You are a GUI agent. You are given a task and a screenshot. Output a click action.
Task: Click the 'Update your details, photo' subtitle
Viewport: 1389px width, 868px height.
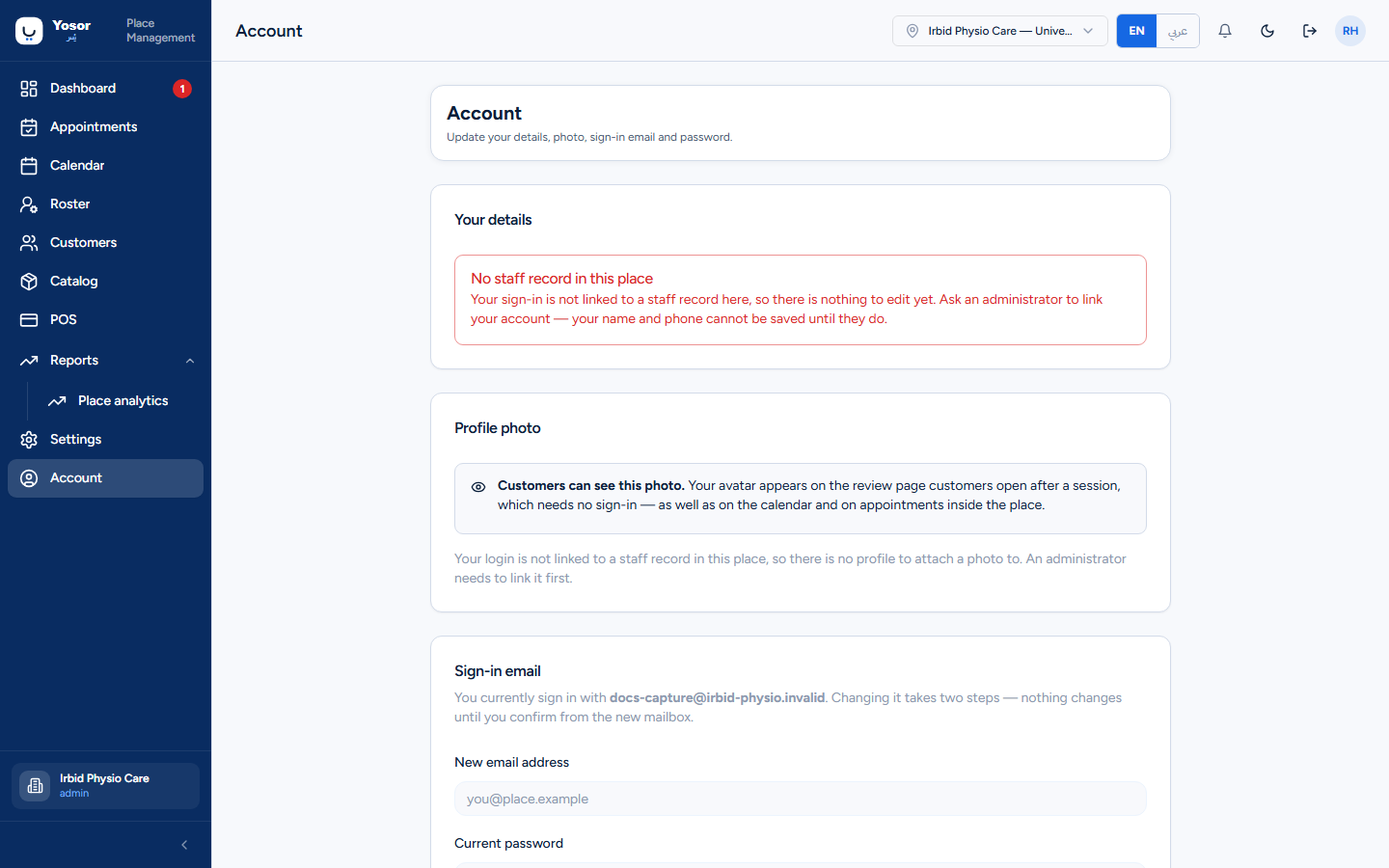(589, 137)
